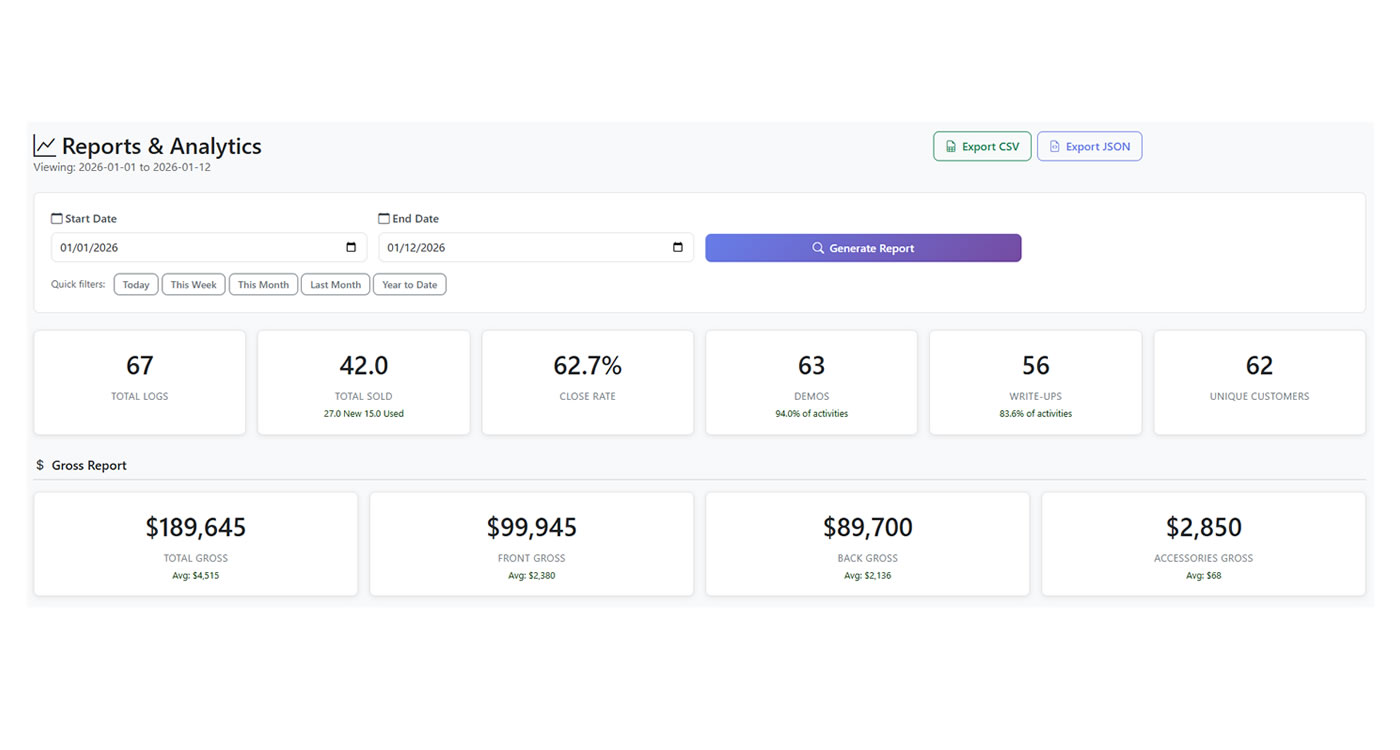Click the magnifying glass icon on Generate Report
Image resolution: width=1400 pixels, height=750 pixels.
[x=817, y=248]
